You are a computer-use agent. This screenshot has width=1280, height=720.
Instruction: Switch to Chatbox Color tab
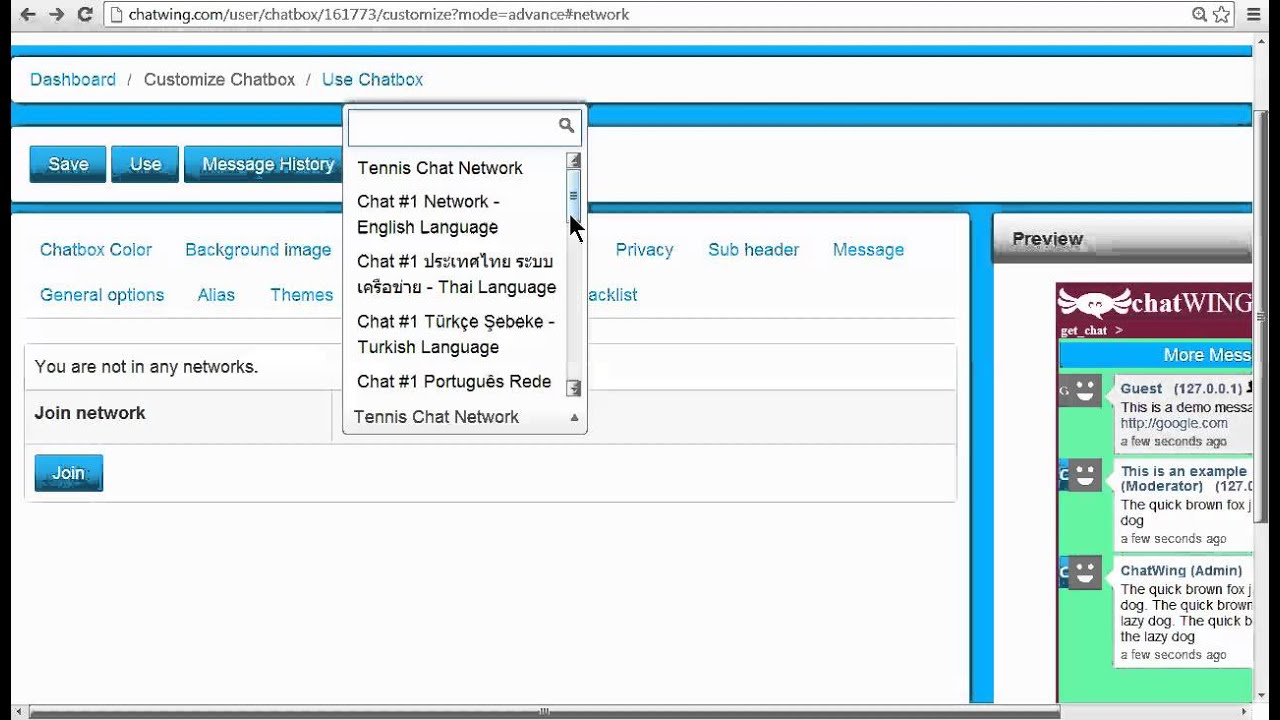(x=96, y=250)
